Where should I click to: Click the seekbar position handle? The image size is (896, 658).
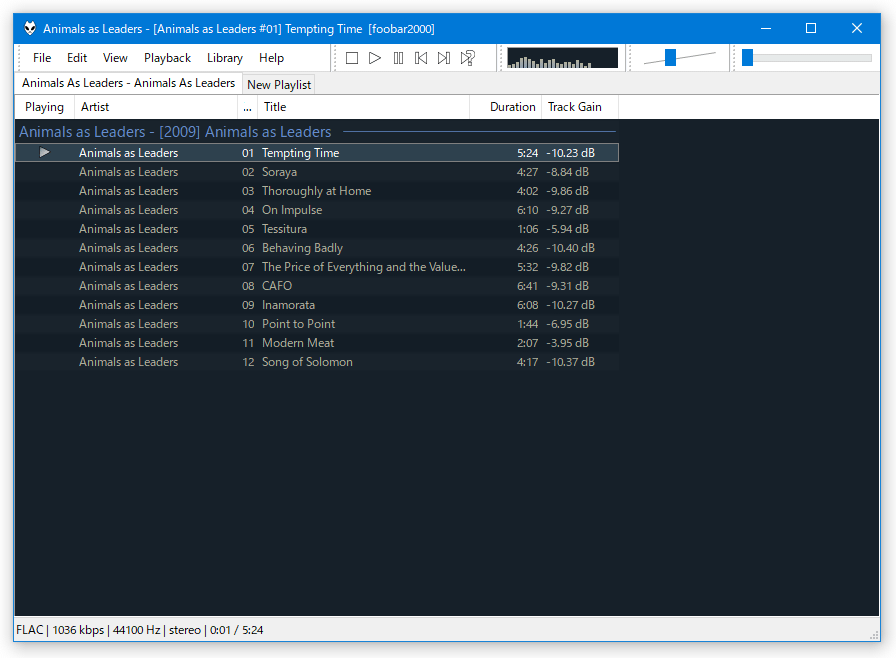click(747, 57)
